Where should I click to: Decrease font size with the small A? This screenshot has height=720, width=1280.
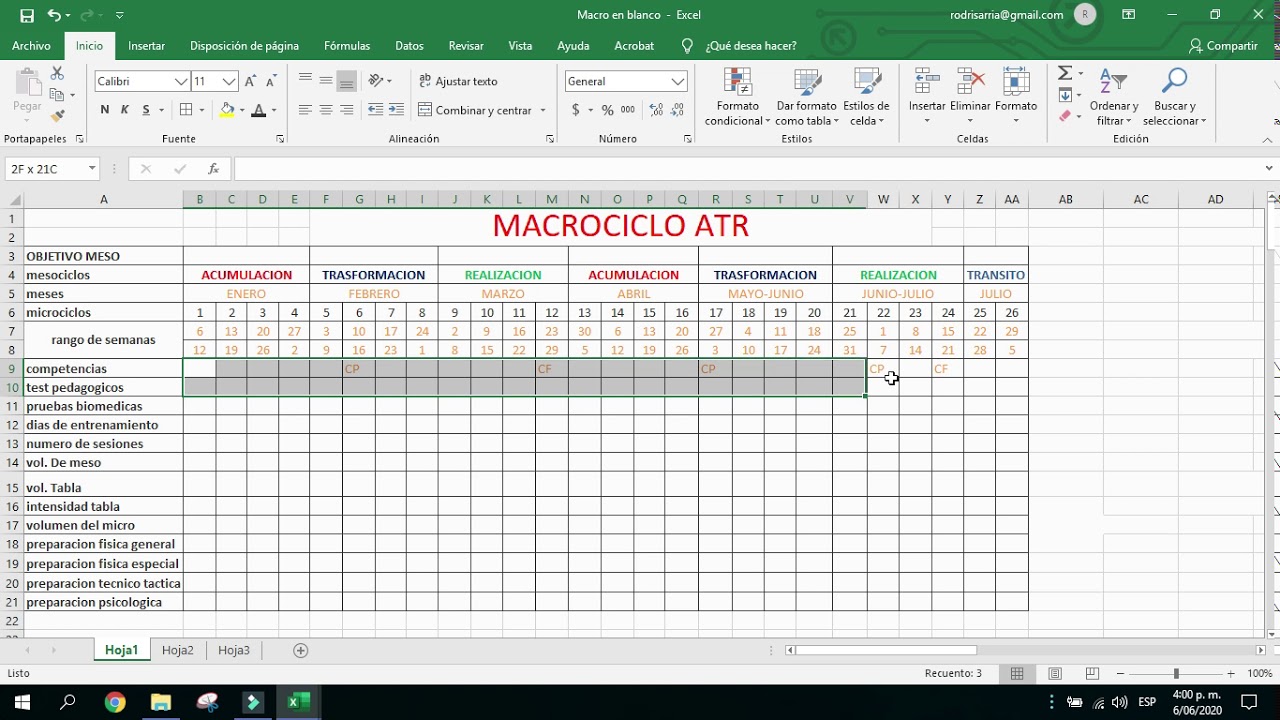pyautogui.click(x=272, y=81)
